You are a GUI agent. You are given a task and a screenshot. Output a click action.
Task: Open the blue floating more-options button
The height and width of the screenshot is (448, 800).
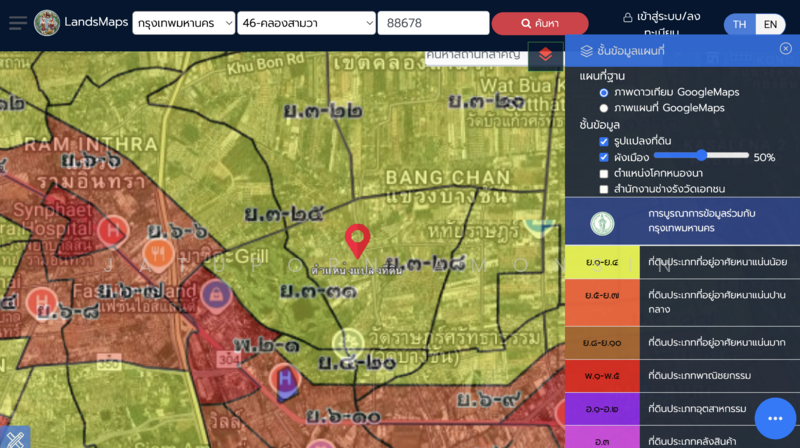775,418
